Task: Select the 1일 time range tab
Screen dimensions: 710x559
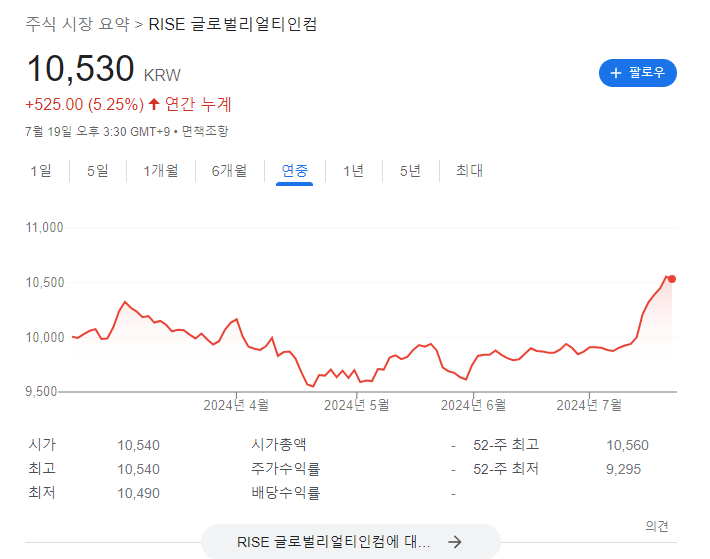Action: (41, 171)
